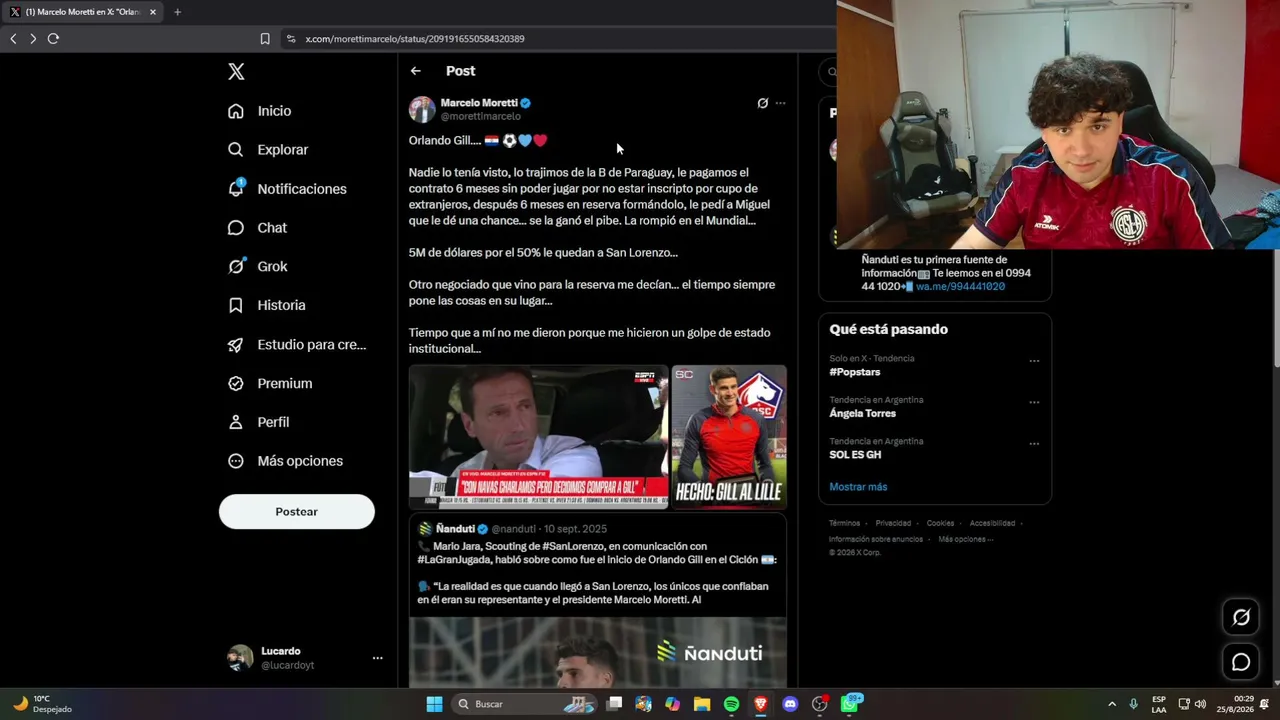Screen dimensions: 1280x720
Task: Open the Perfil person icon
Action: [x=236, y=422]
